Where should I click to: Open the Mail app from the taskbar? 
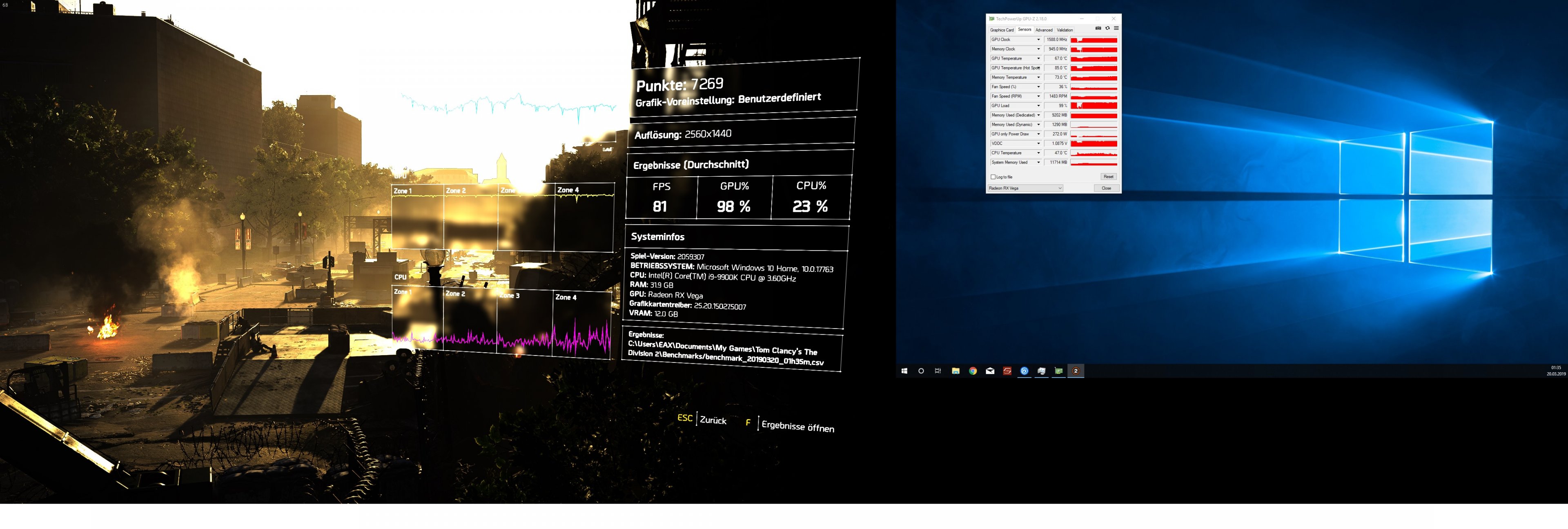[990, 371]
